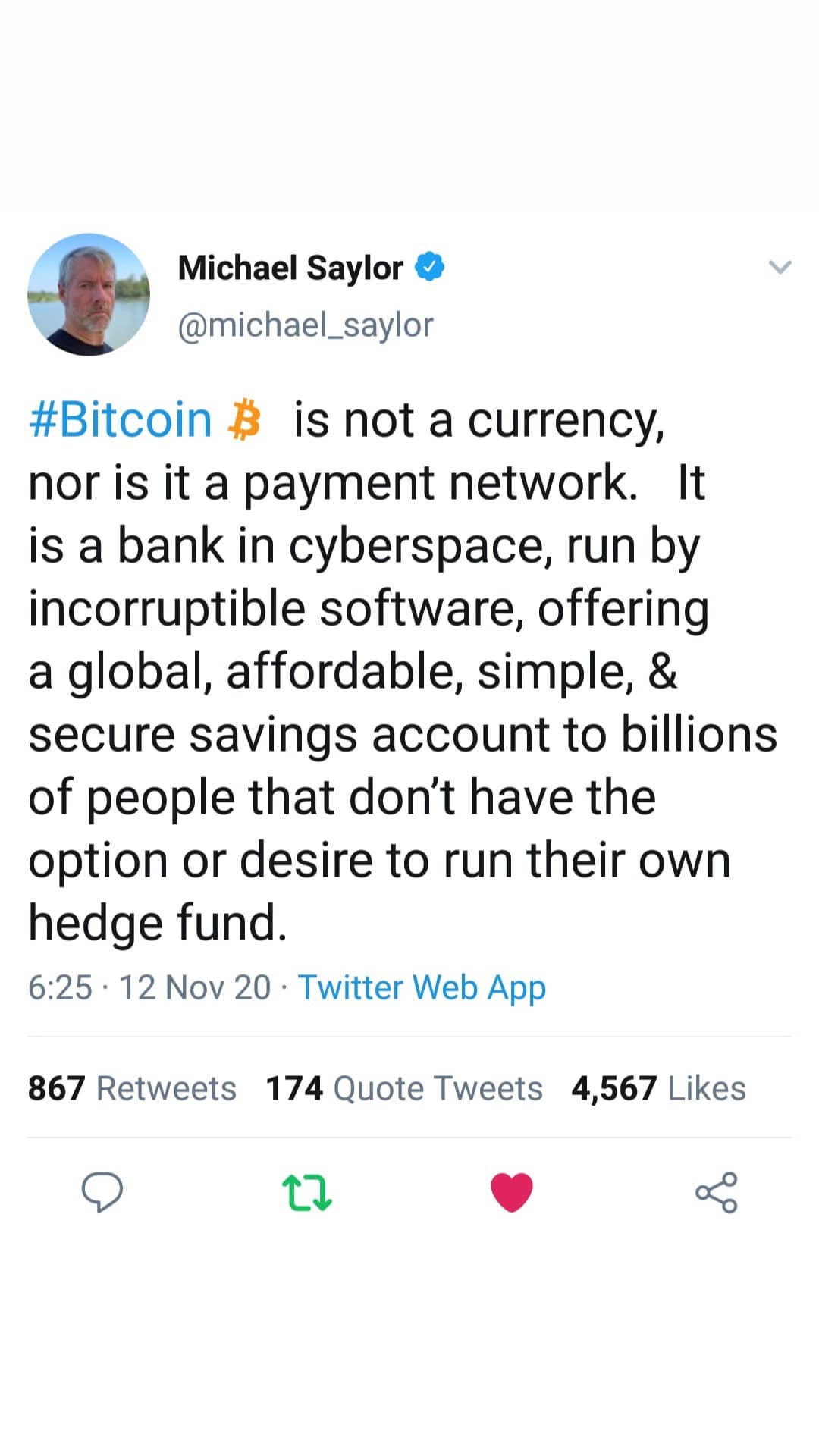View the 4,567 Likes list
The width and height of the screenshot is (819, 1456).
pyautogui.click(x=658, y=1088)
